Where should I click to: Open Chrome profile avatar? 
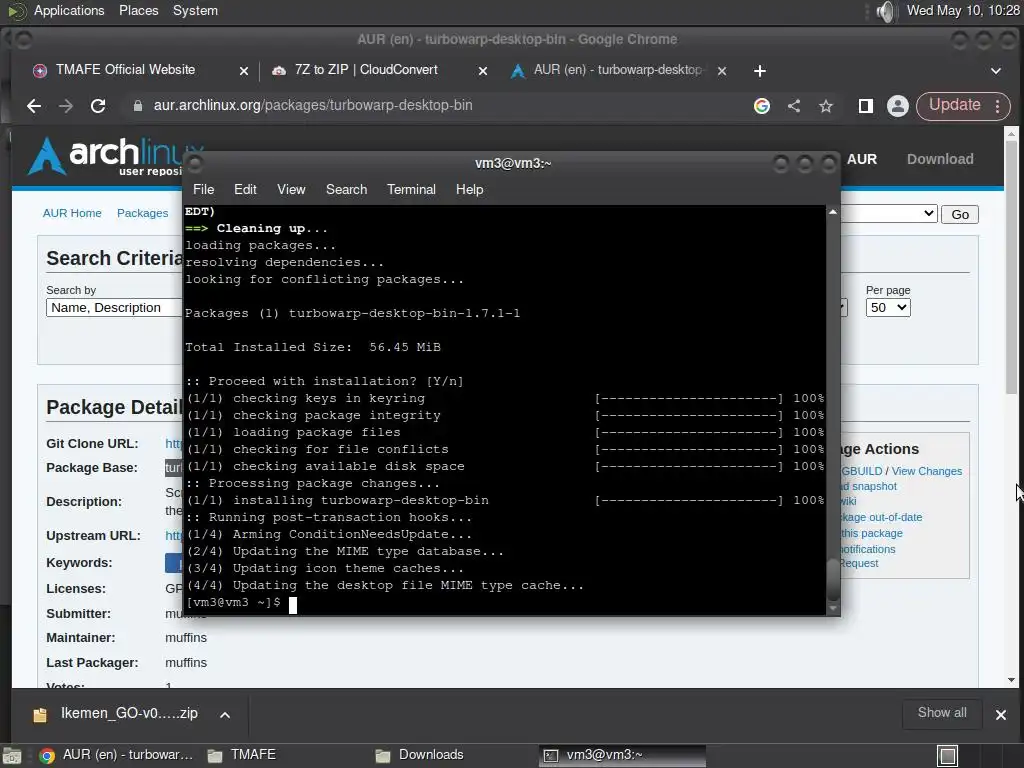click(897, 106)
